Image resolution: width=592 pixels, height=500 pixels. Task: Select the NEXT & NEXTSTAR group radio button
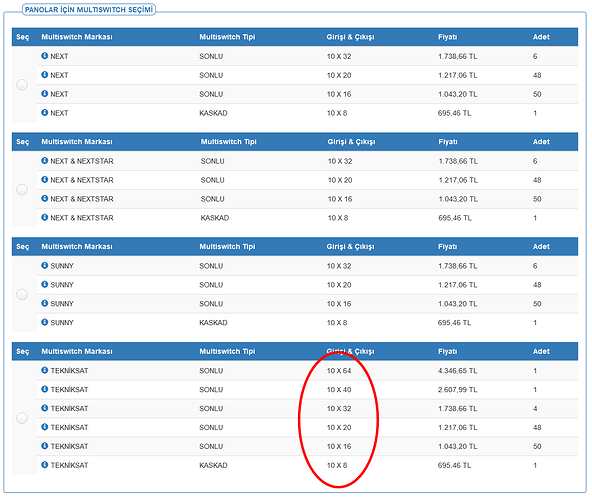pos(22,189)
